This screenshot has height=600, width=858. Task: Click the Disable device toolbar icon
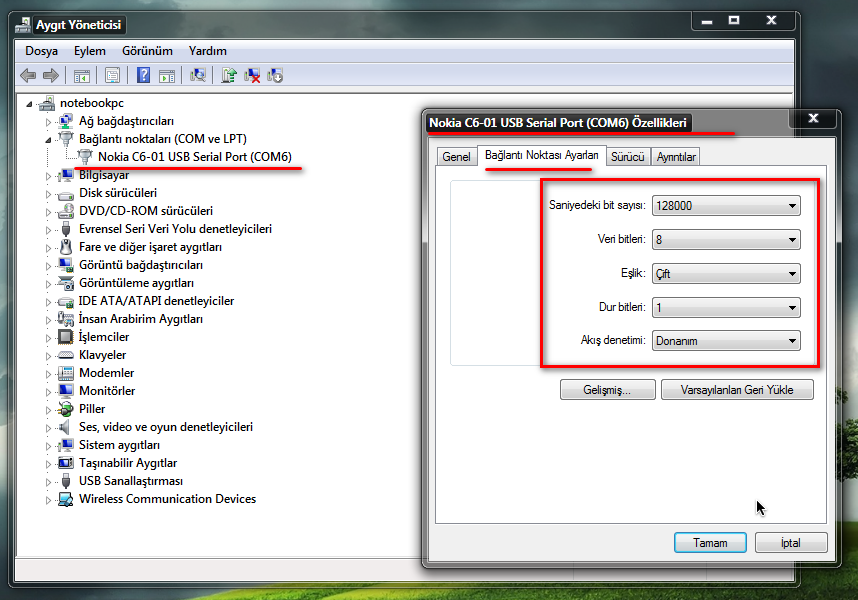275,75
